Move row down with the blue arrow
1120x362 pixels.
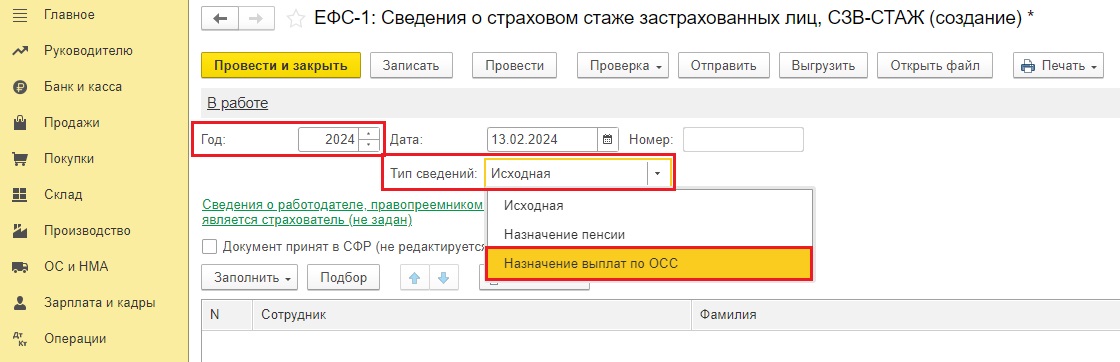tap(443, 278)
